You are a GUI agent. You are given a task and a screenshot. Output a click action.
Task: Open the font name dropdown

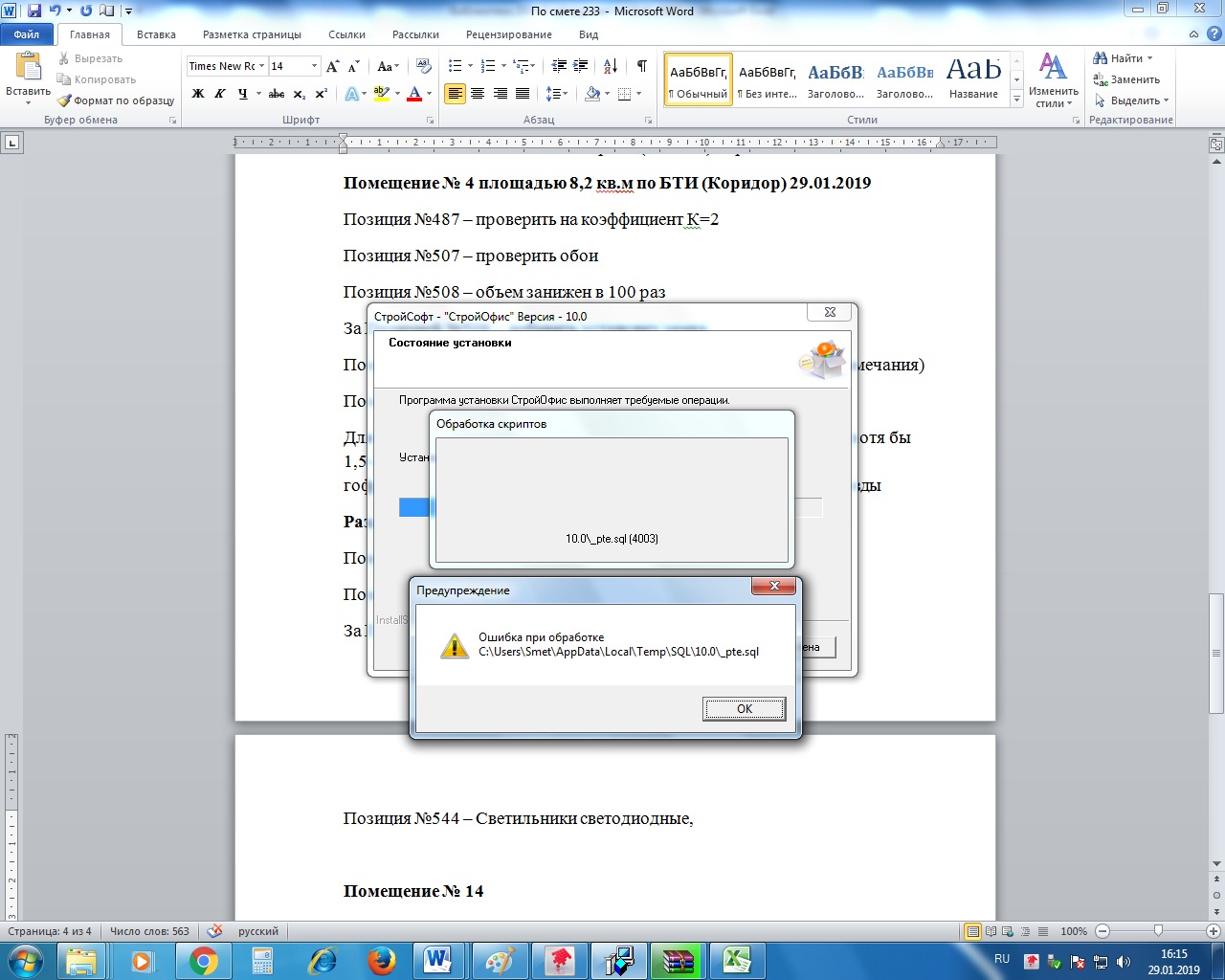click(262, 66)
